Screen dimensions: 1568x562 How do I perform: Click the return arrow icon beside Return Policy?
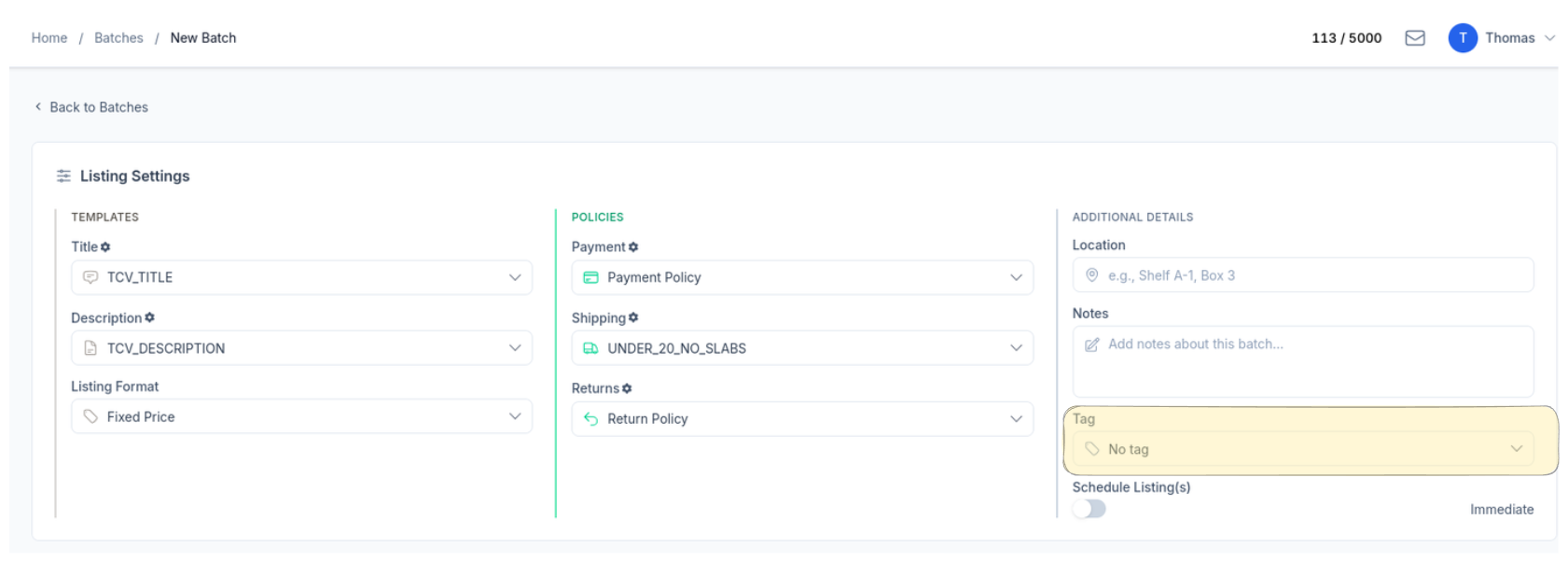tap(591, 418)
